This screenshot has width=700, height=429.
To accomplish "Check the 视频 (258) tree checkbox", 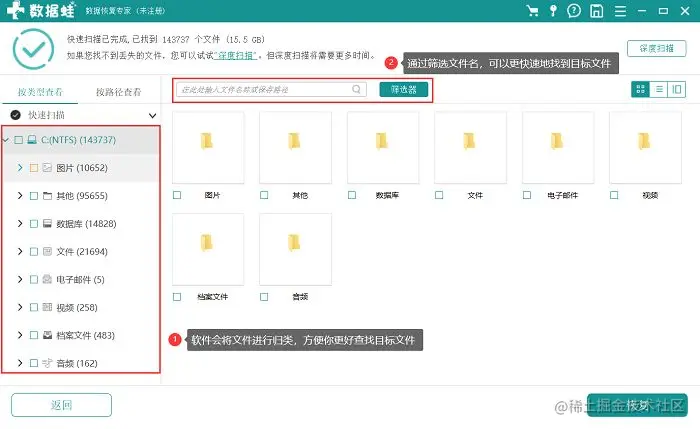I will [x=33, y=308].
